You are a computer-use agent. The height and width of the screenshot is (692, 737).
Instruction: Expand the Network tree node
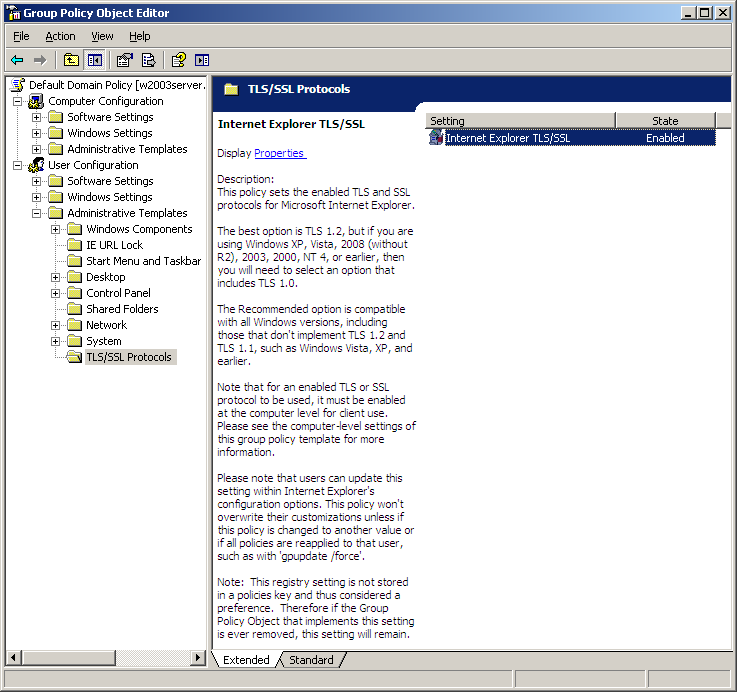(x=55, y=325)
